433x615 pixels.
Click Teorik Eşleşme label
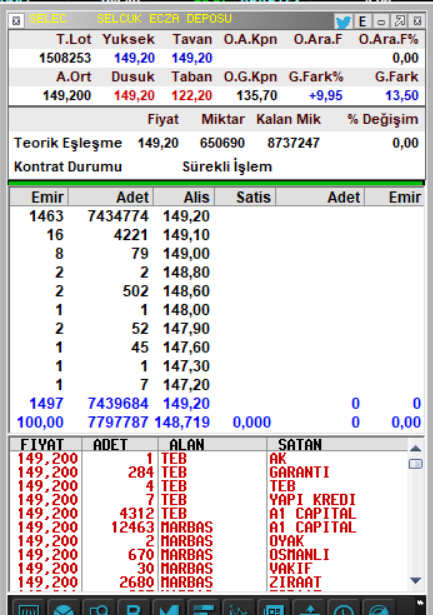pos(68,143)
